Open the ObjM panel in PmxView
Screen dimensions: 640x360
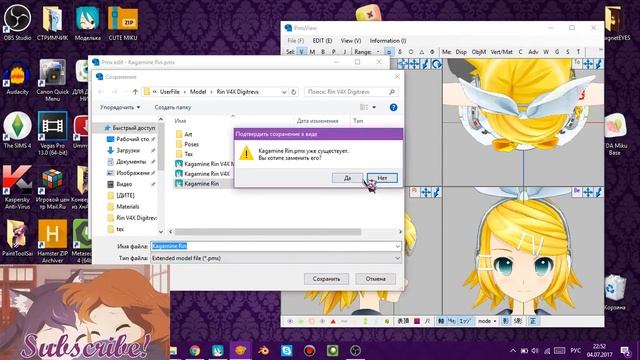[478, 52]
